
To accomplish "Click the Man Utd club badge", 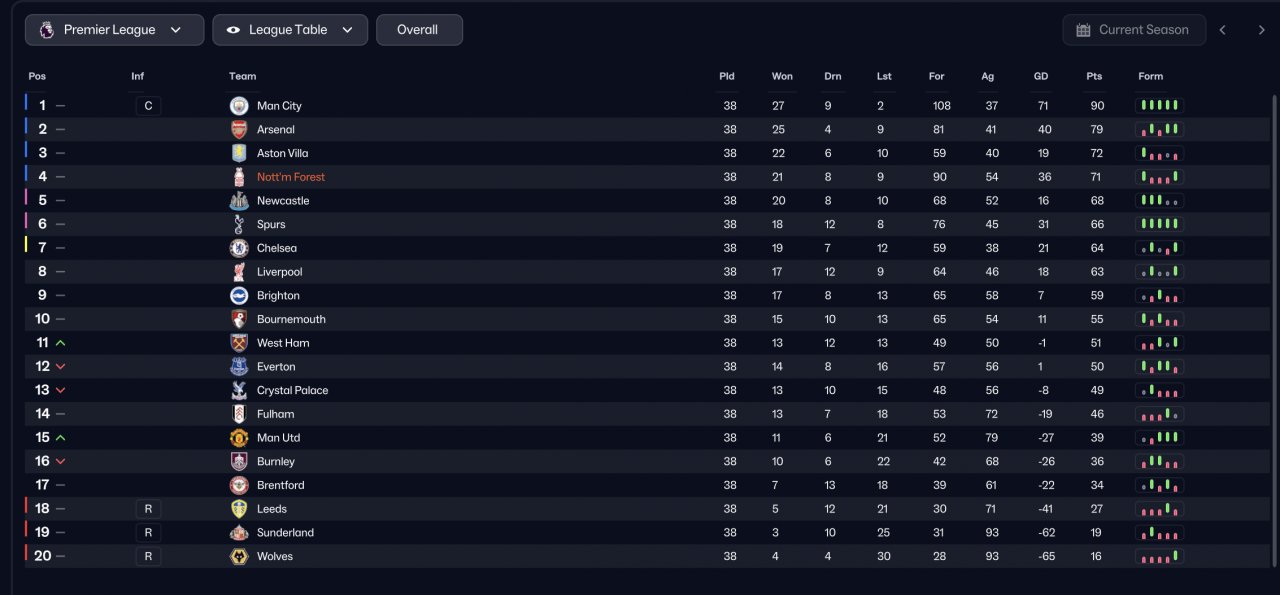I will (x=238, y=438).
